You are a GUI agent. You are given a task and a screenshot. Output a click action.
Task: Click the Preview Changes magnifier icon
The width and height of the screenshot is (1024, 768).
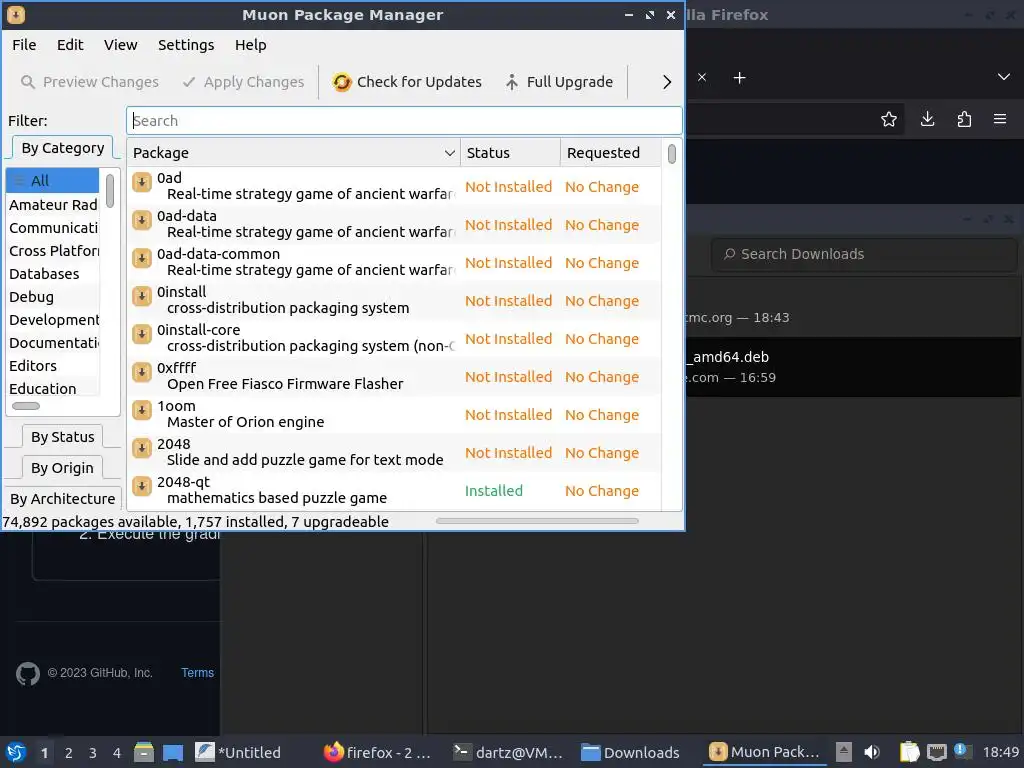click(x=27, y=82)
